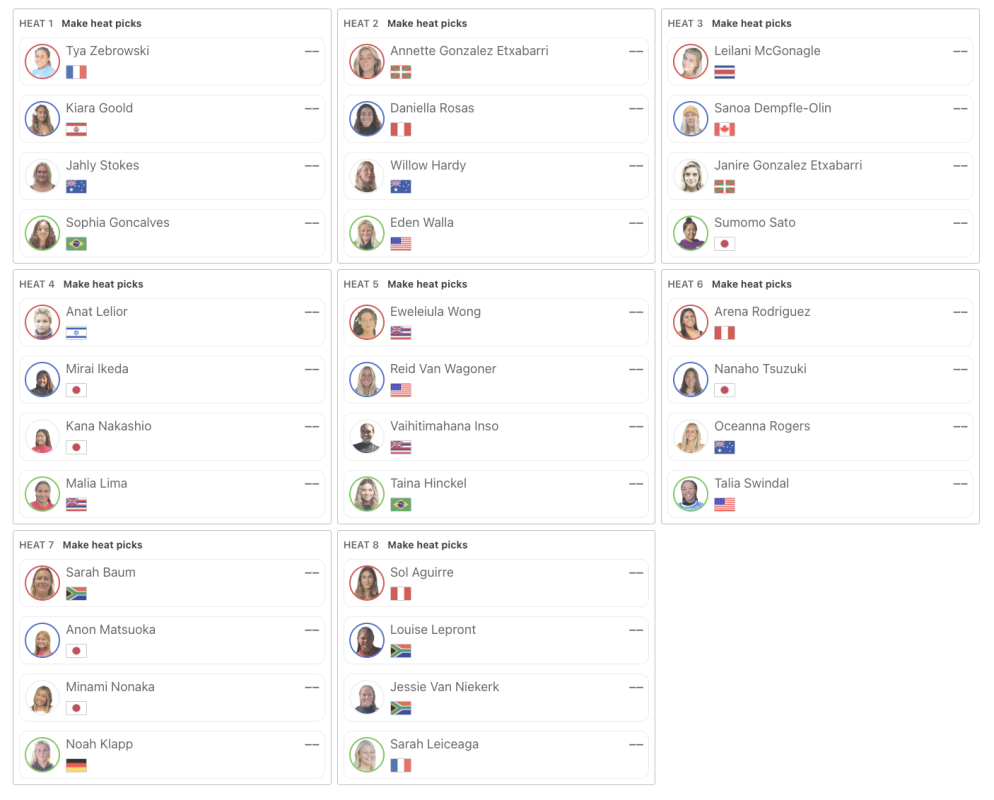Click Louise Lepront's avatar photo

[367, 641]
